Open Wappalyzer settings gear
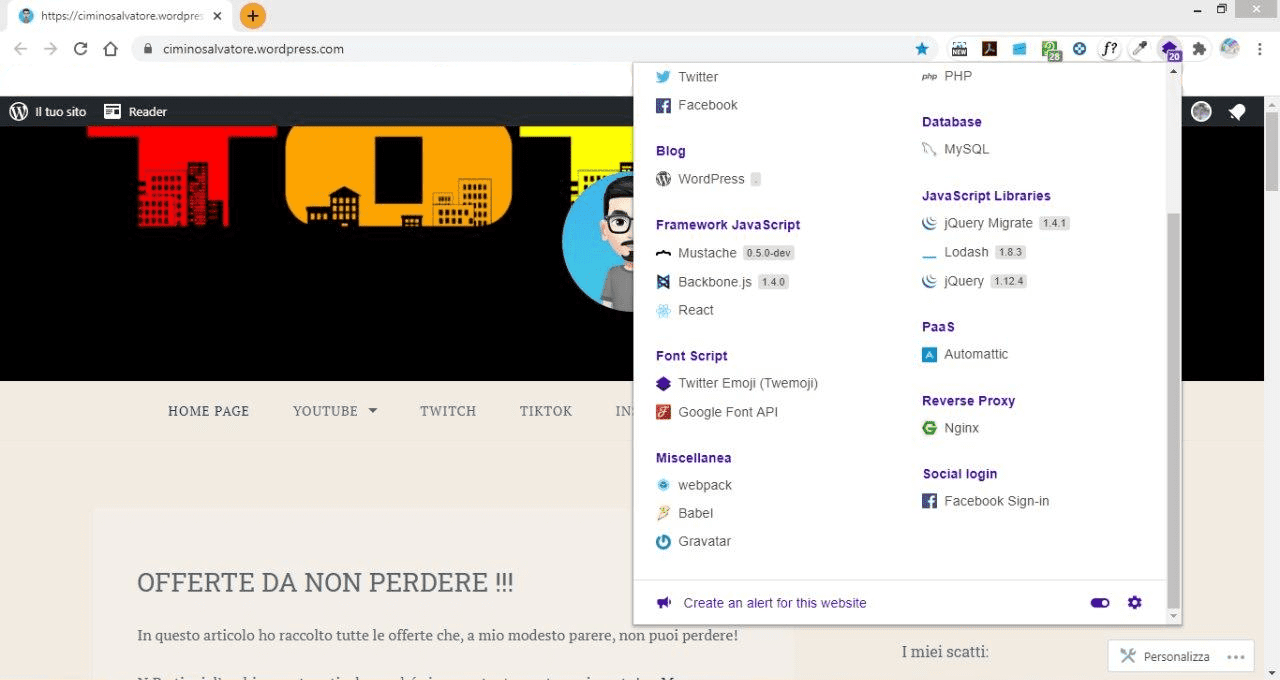Viewport: 1280px width, 680px height. 1134,603
